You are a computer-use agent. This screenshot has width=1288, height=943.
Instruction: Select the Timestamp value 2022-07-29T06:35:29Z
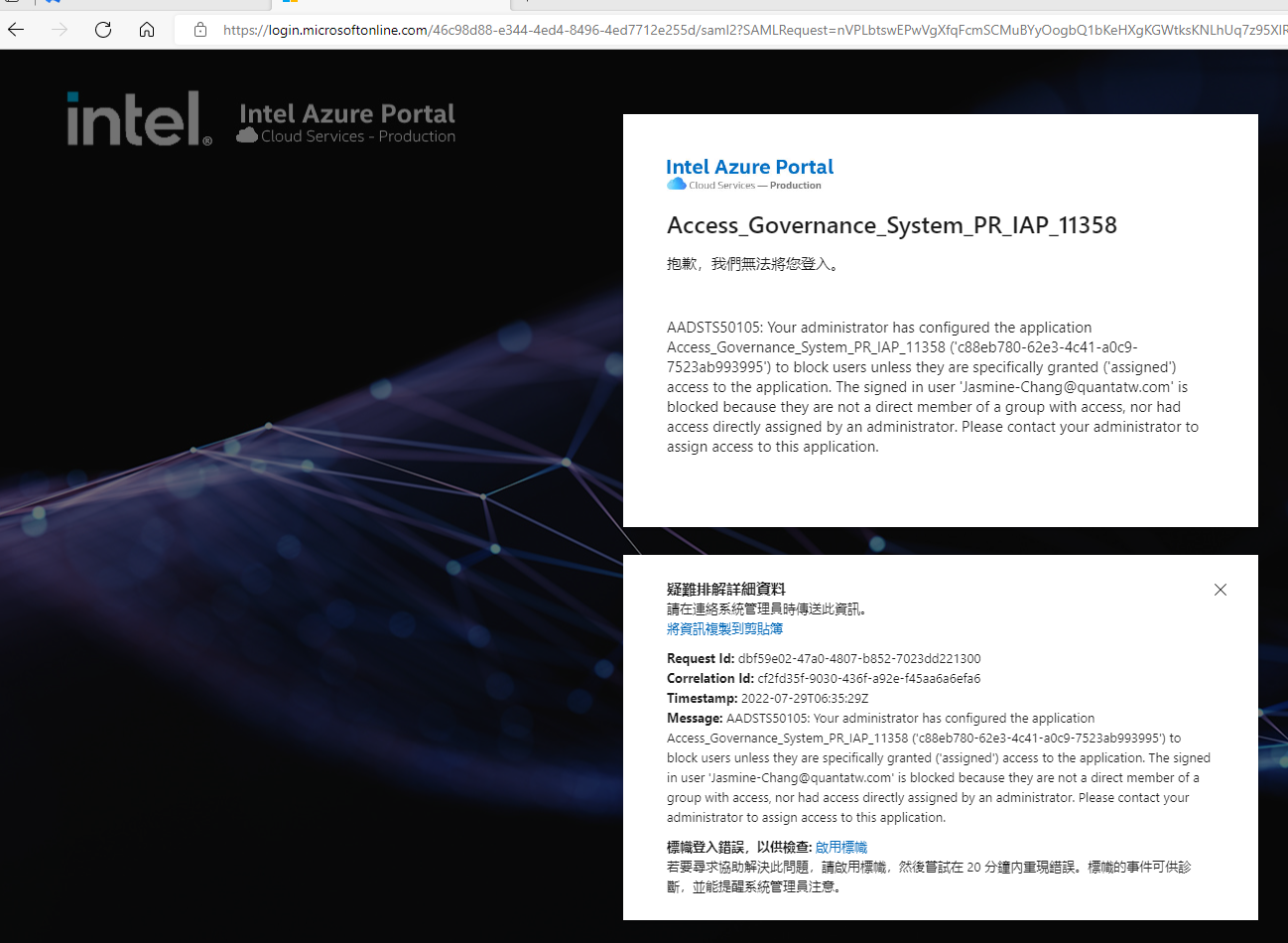pyautogui.click(x=805, y=698)
